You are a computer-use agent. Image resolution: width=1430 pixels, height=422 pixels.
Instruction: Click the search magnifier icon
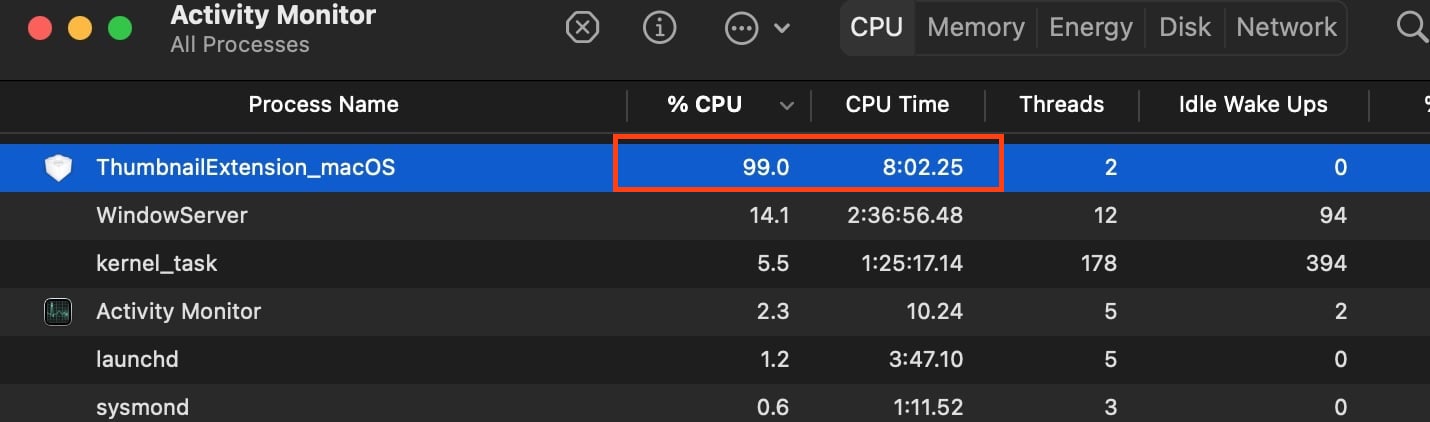[1412, 28]
